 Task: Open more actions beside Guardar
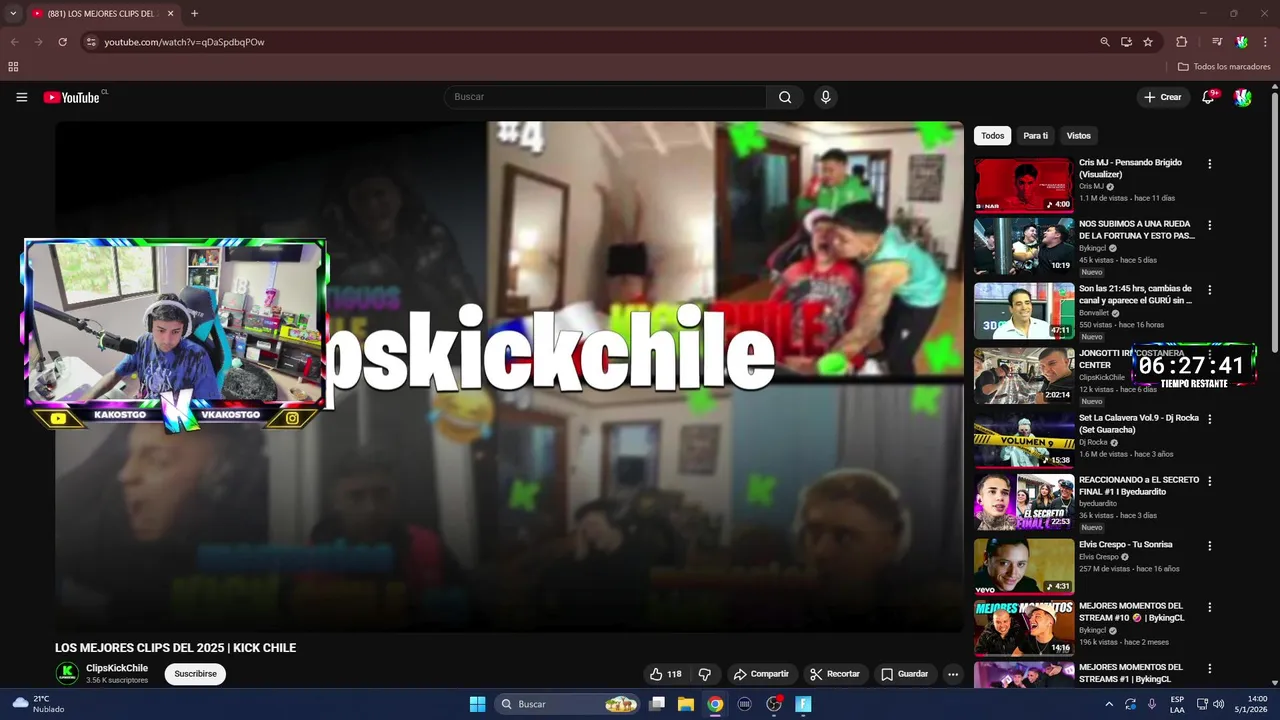click(x=953, y=674)
